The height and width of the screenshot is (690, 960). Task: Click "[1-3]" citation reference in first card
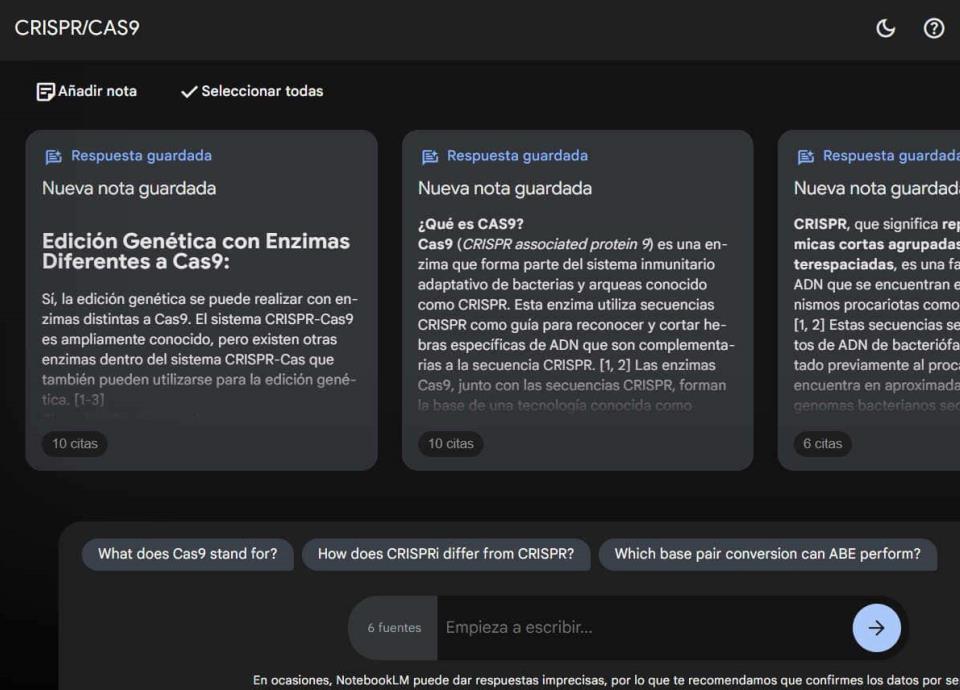[89, 400]
